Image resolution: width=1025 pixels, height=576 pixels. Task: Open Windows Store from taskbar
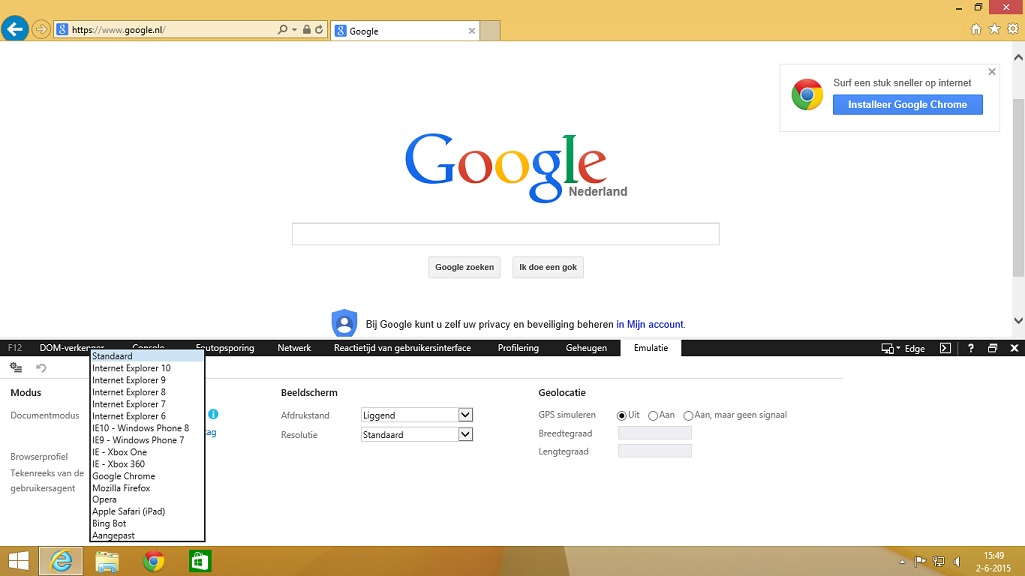[199, 561]
